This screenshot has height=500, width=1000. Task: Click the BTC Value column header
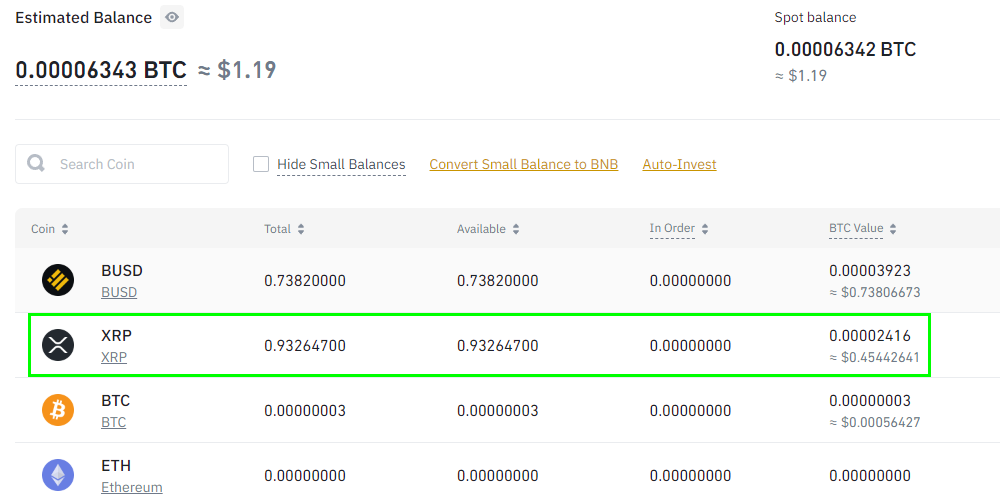(856, 229)
